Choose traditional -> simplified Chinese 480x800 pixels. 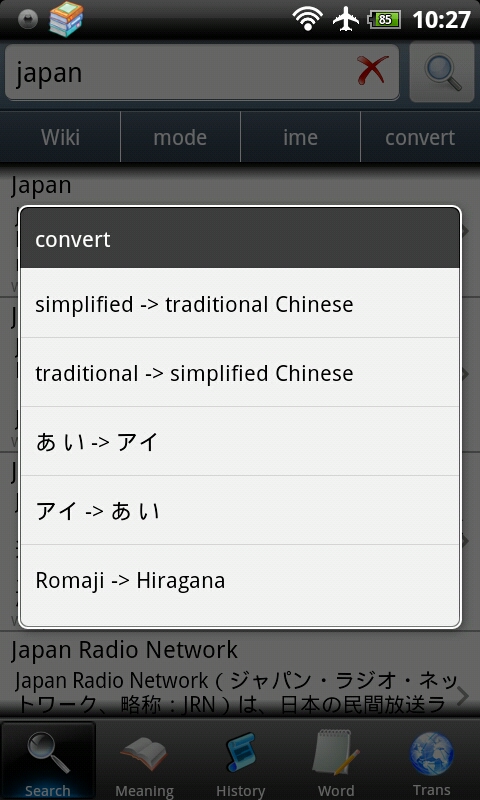point(240,372)
